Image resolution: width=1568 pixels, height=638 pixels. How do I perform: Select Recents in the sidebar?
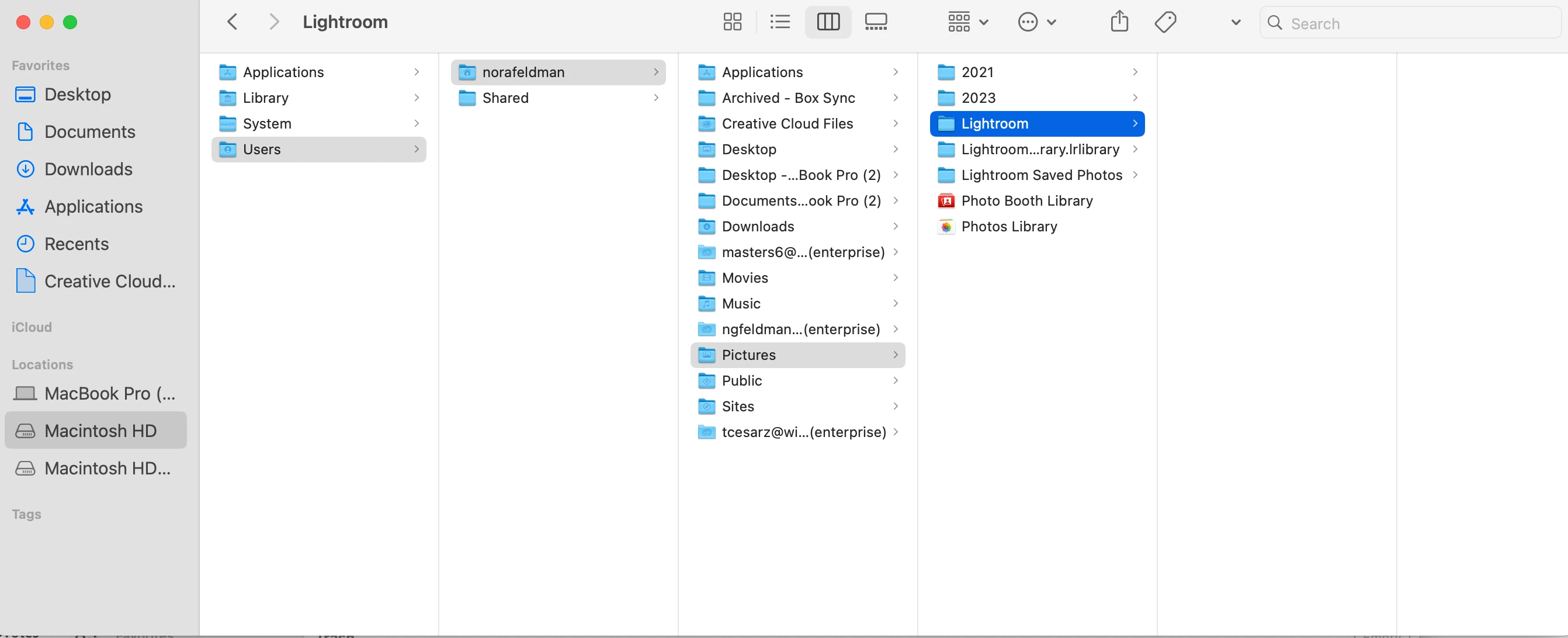(x=77, y=244)
